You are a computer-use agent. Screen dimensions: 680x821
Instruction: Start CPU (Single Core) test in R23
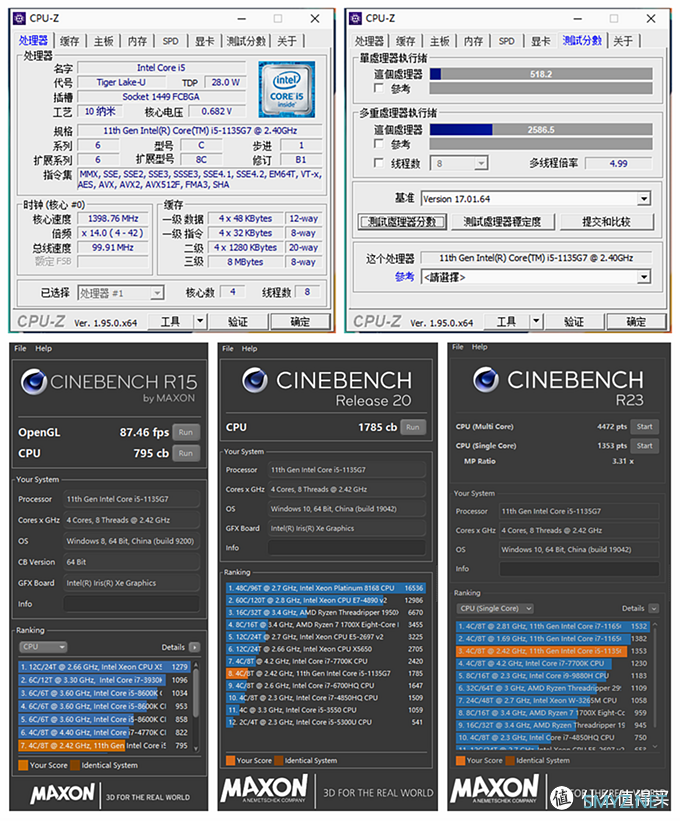(644, 446)
